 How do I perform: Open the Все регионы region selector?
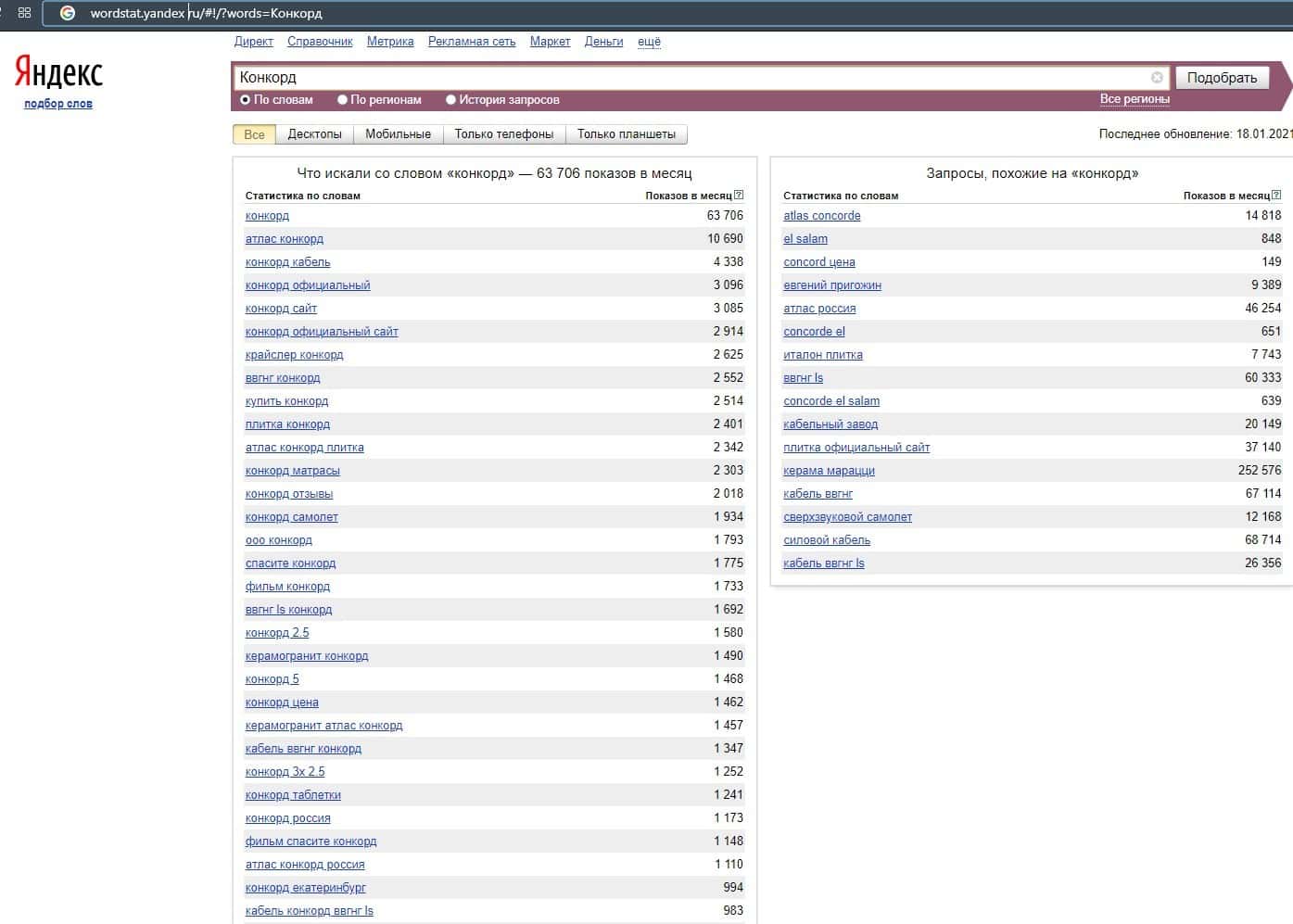1135,99
